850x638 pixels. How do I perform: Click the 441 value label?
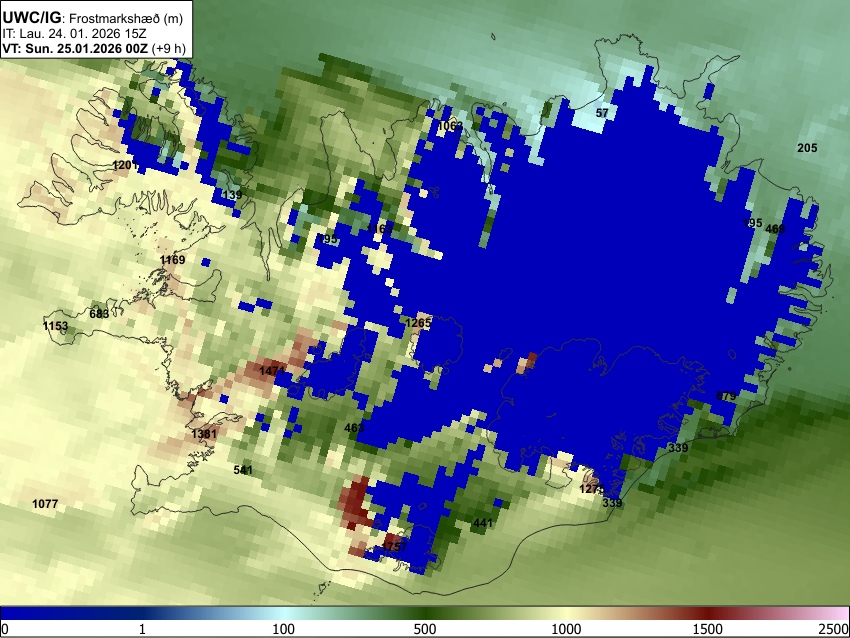[x=483, y=523]
